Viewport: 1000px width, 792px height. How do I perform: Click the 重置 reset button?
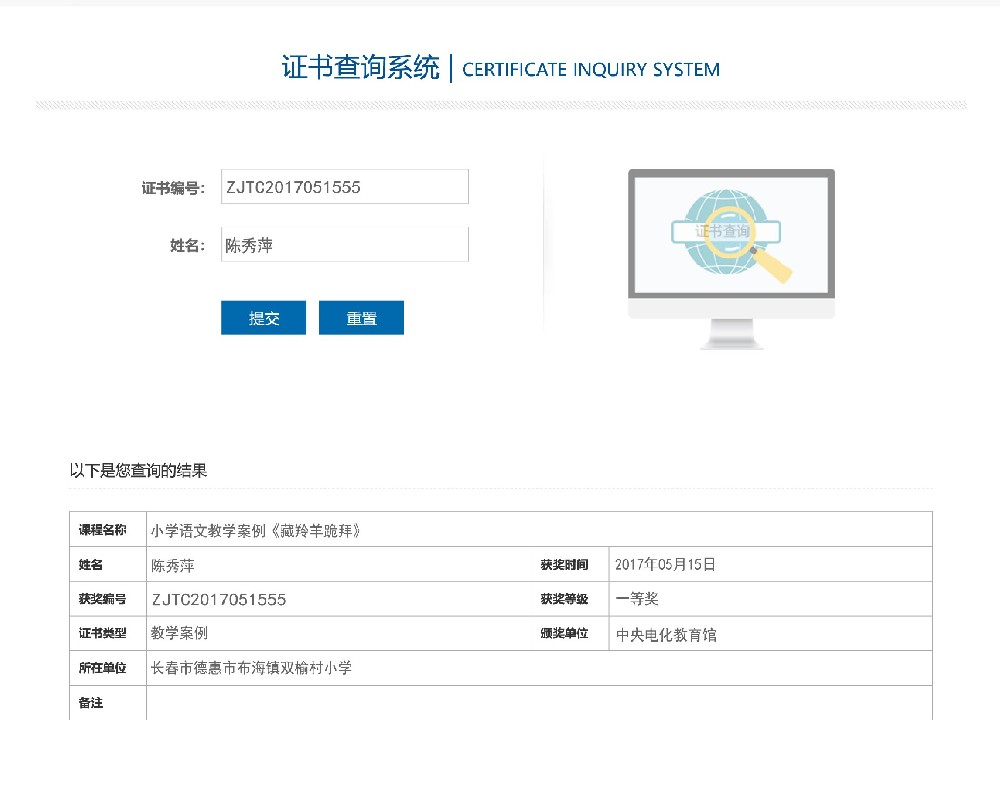tap(362, 318)
